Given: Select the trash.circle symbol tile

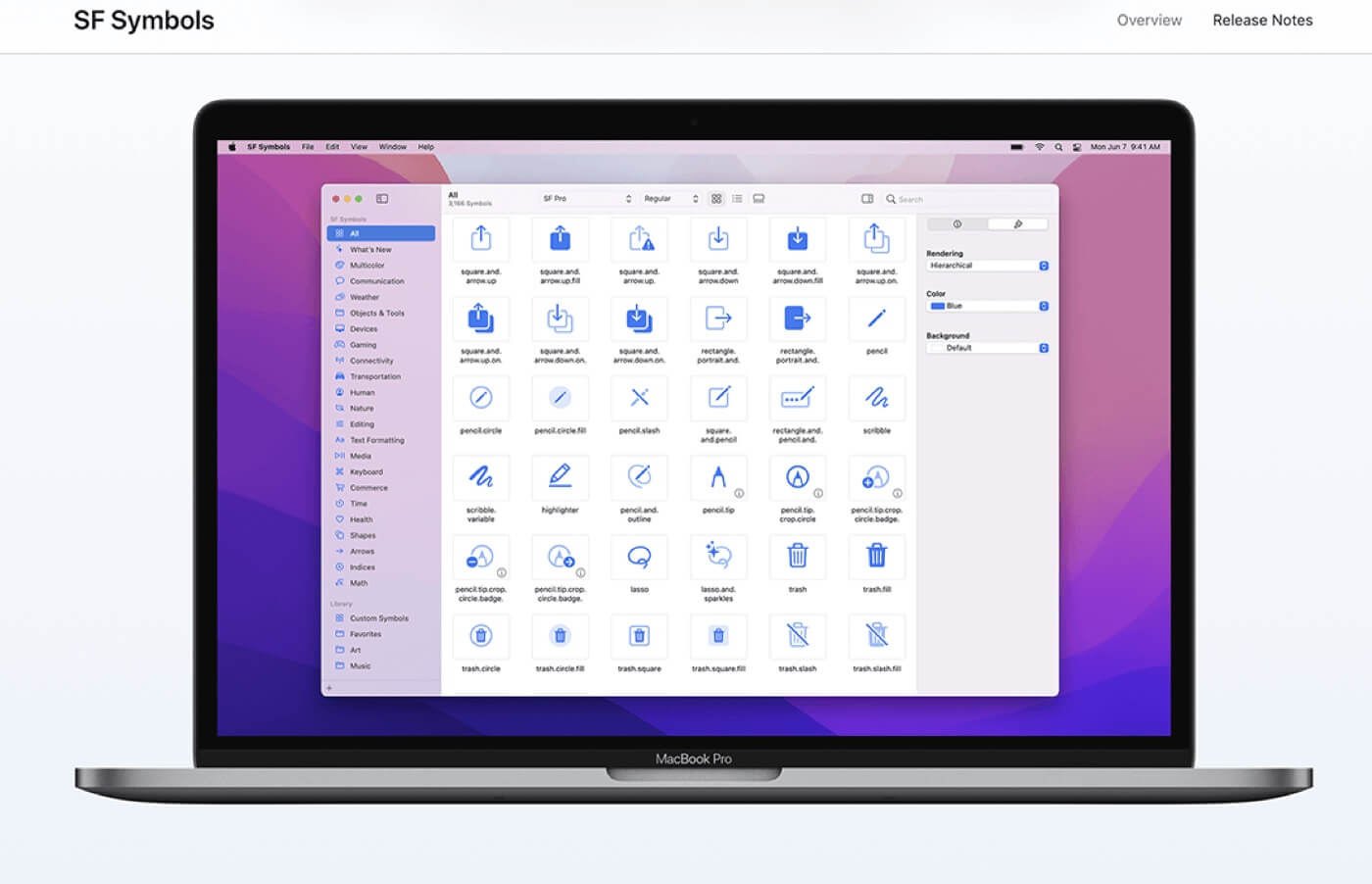Looking at the screenshot, I should tap(480, 636).
